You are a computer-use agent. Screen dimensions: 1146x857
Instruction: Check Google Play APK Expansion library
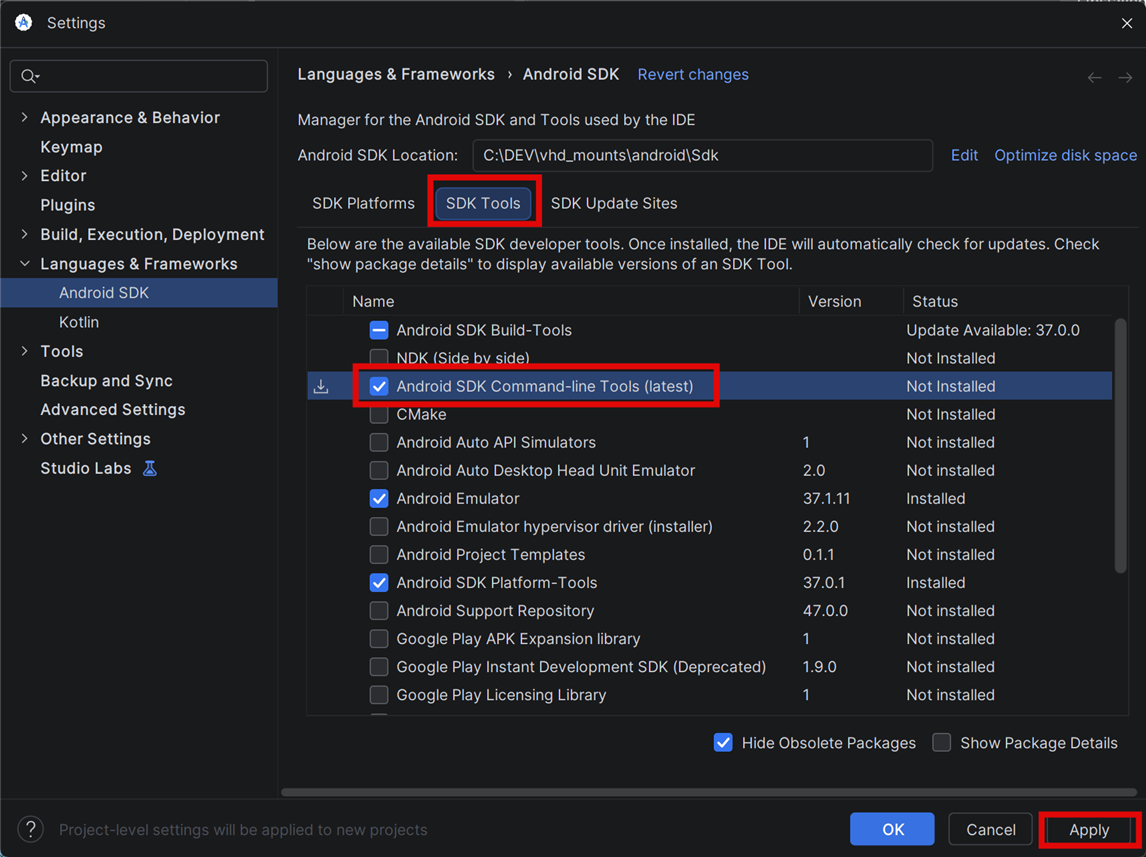(379, 639)
